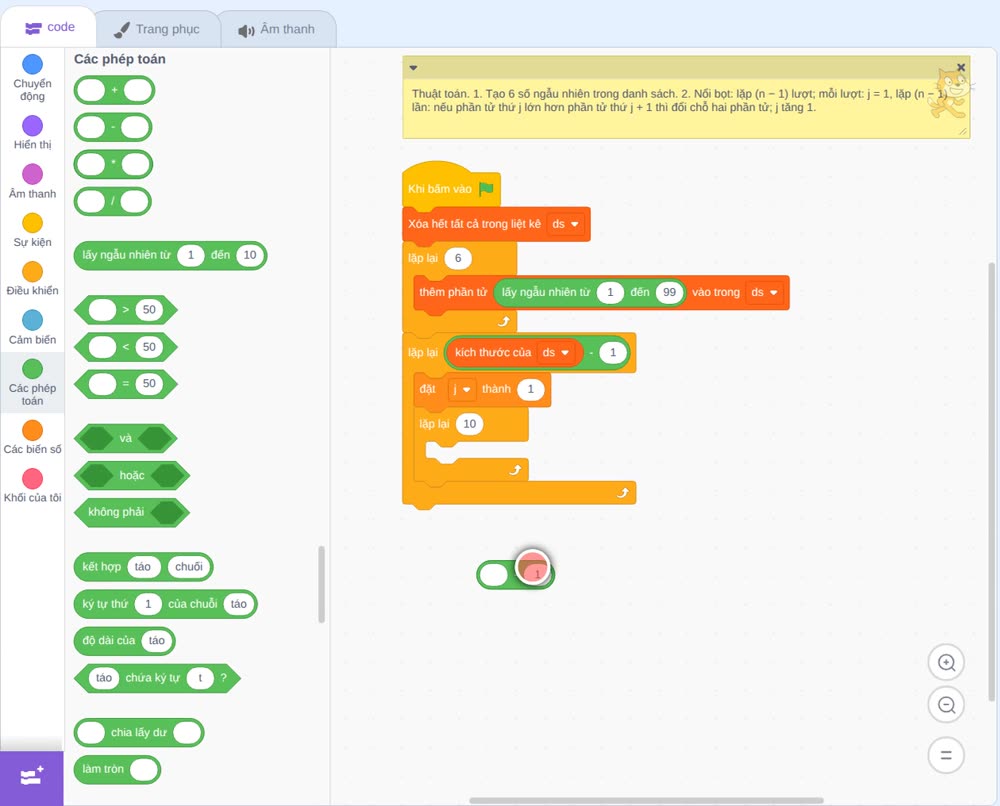The height and width of the screenshot is (806, 1000).
Task: Click the lặp lại 6 value field
Action: pos(458,258)
